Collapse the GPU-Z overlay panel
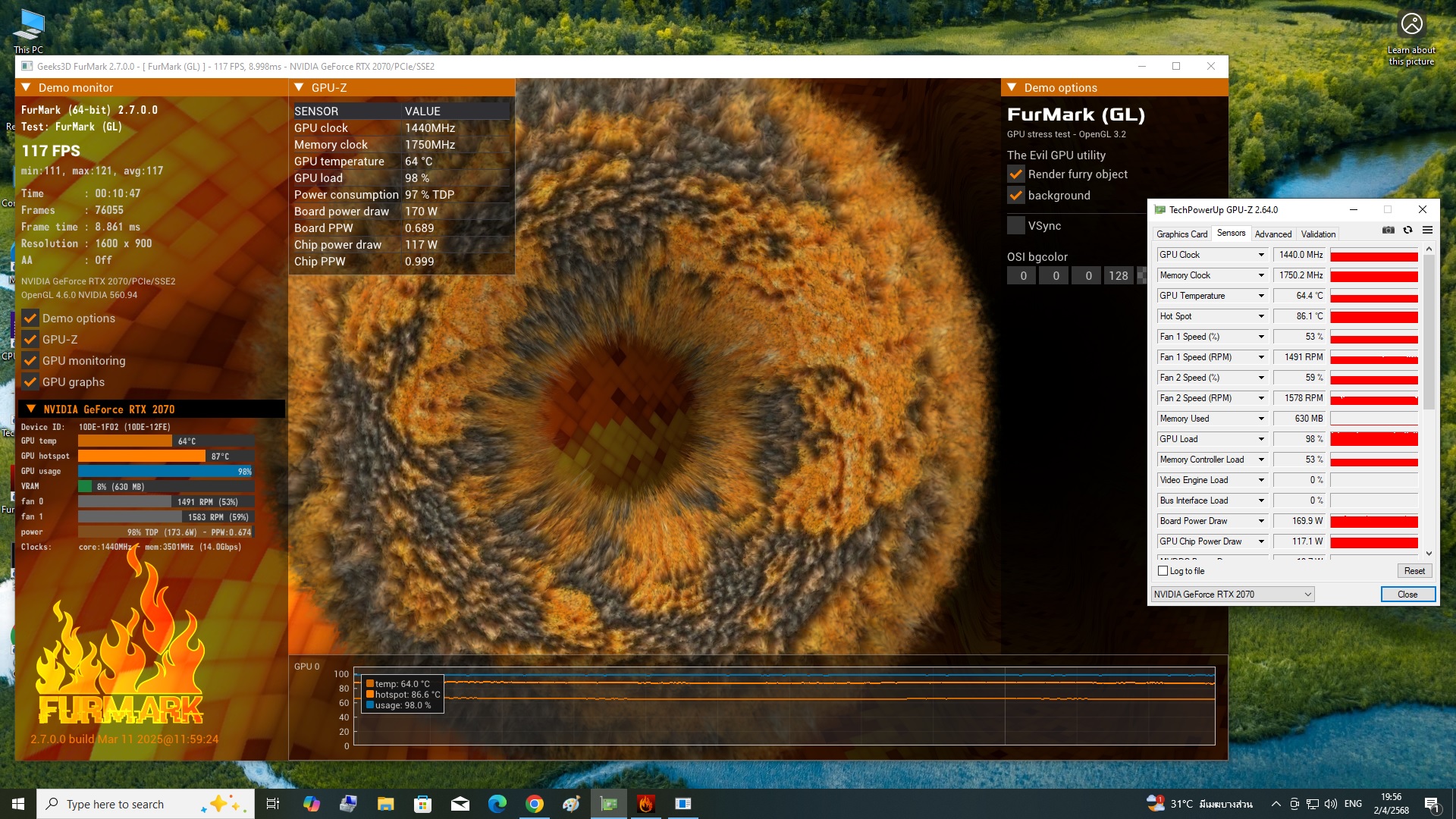Viewport: 1456px width, 819px height. point(299,88)
